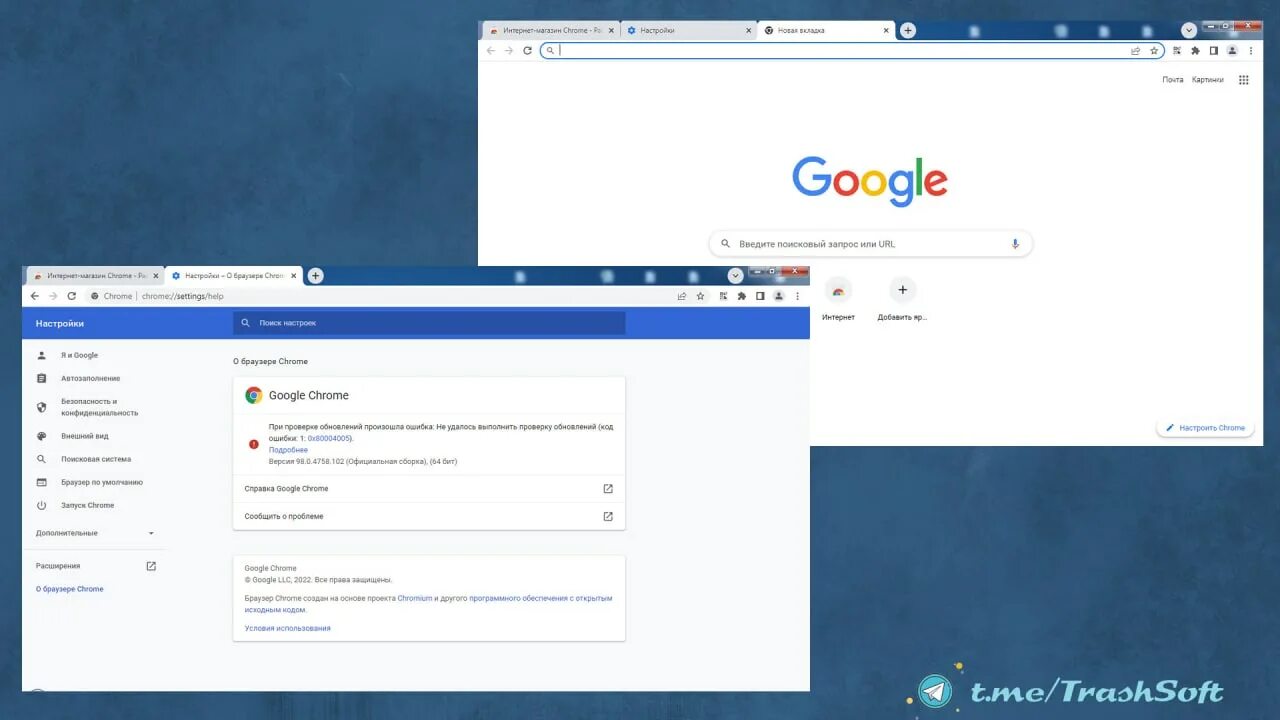Open the Расширения external link icon
Image resolution: width=1280 pixels, height=720 pixels.
coord(151,566)
